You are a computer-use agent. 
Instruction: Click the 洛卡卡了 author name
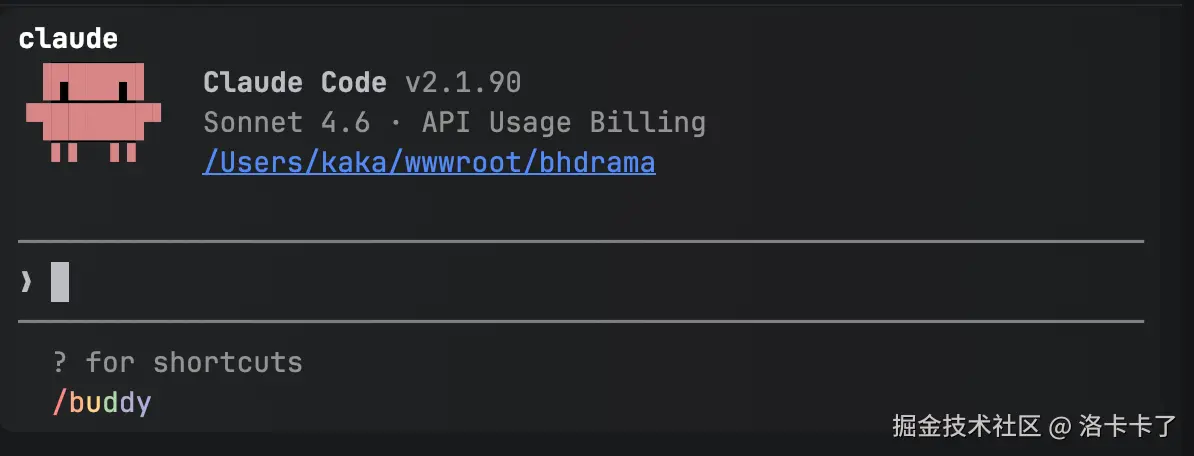(x=1129, y=427)
